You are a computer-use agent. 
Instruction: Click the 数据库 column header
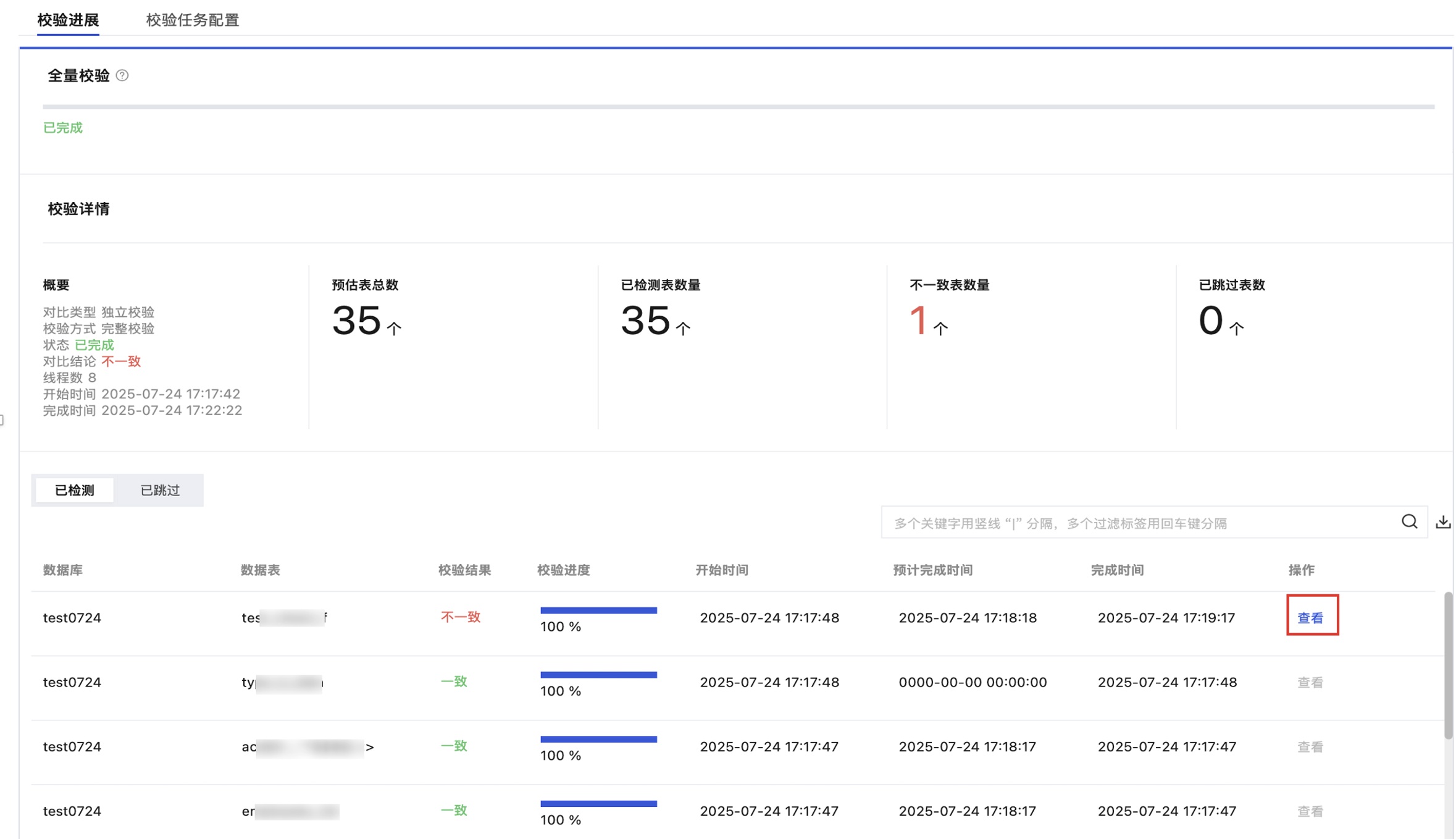click(63, 570)
